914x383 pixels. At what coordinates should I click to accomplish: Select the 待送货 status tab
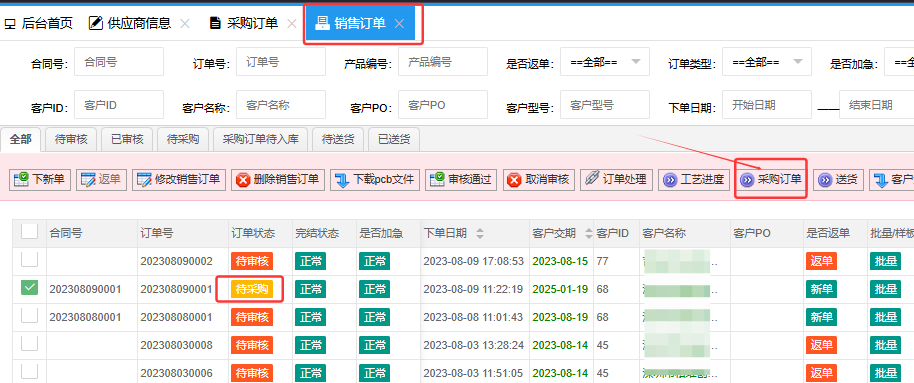pos(338,139)
